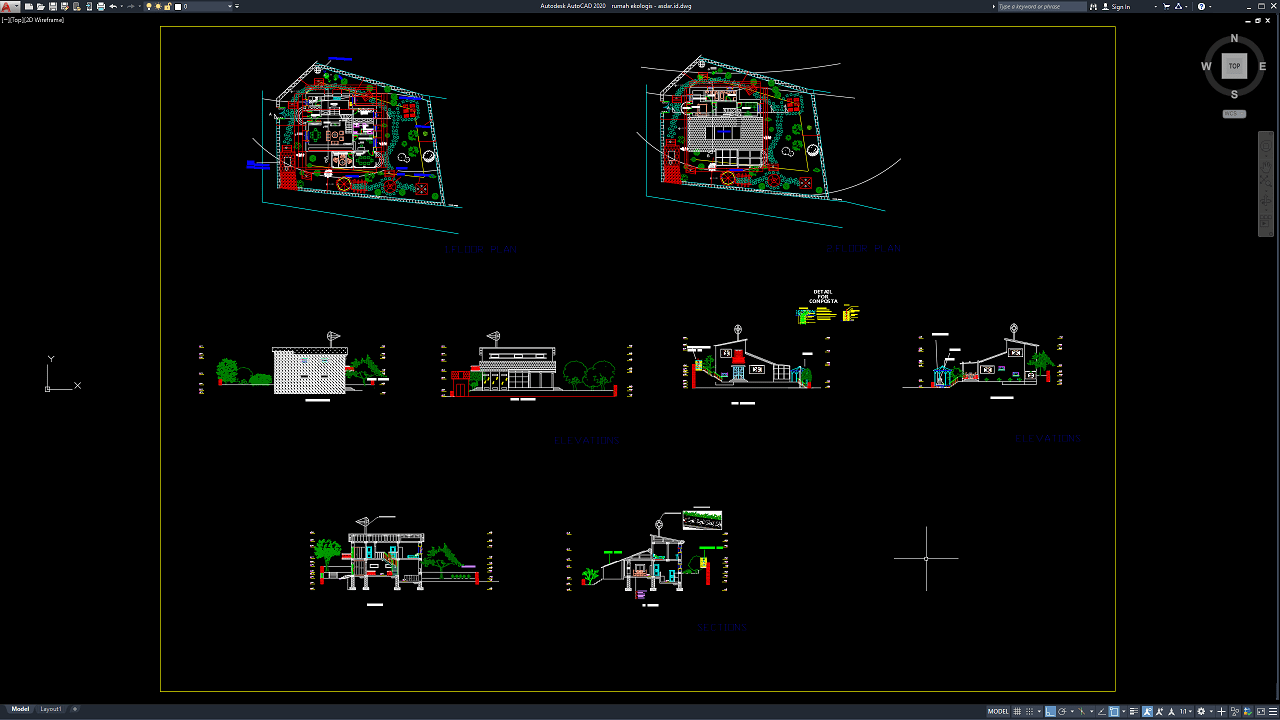1280x720 pixels.
Task: Switch to the Layout1 tab
Action: coord(50,709)
